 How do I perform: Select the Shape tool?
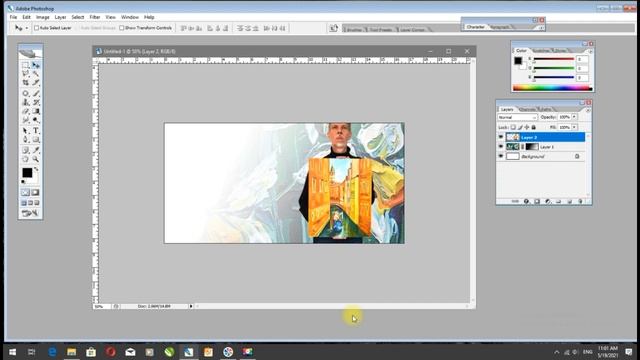click(x=36, y=140)
